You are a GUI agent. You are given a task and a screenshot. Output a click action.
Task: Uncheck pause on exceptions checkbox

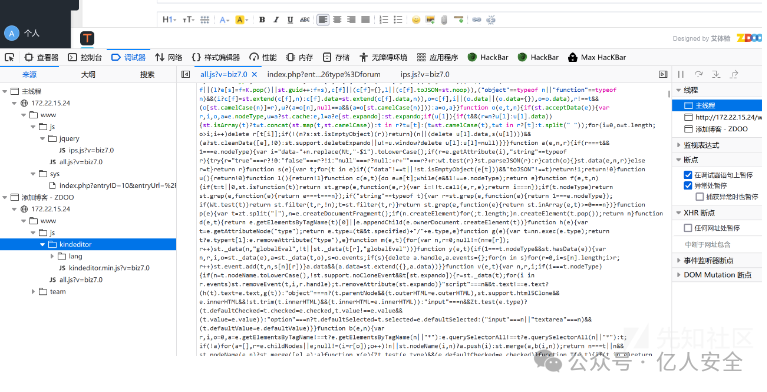(688, 185)
